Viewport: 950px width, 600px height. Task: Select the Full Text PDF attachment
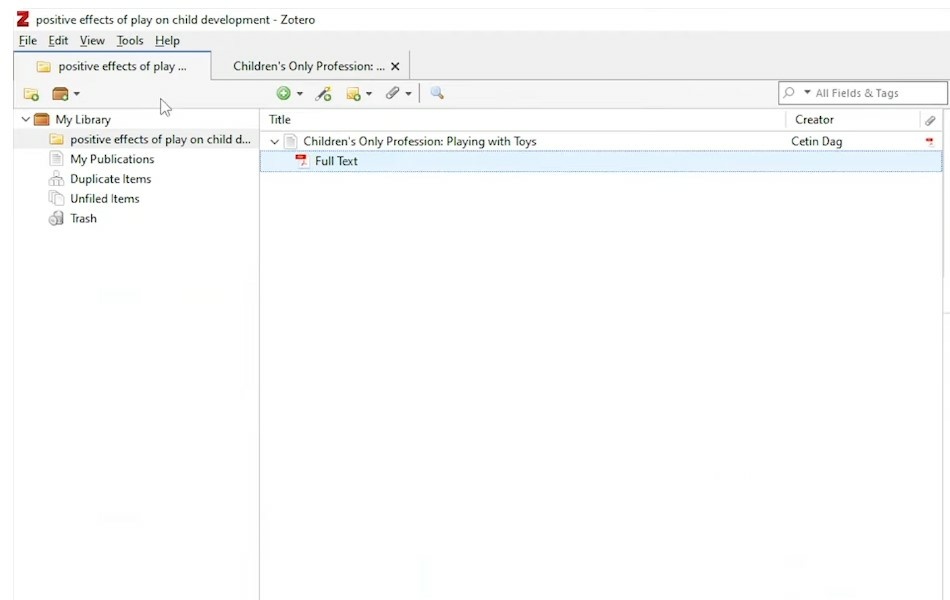point(336,161)
